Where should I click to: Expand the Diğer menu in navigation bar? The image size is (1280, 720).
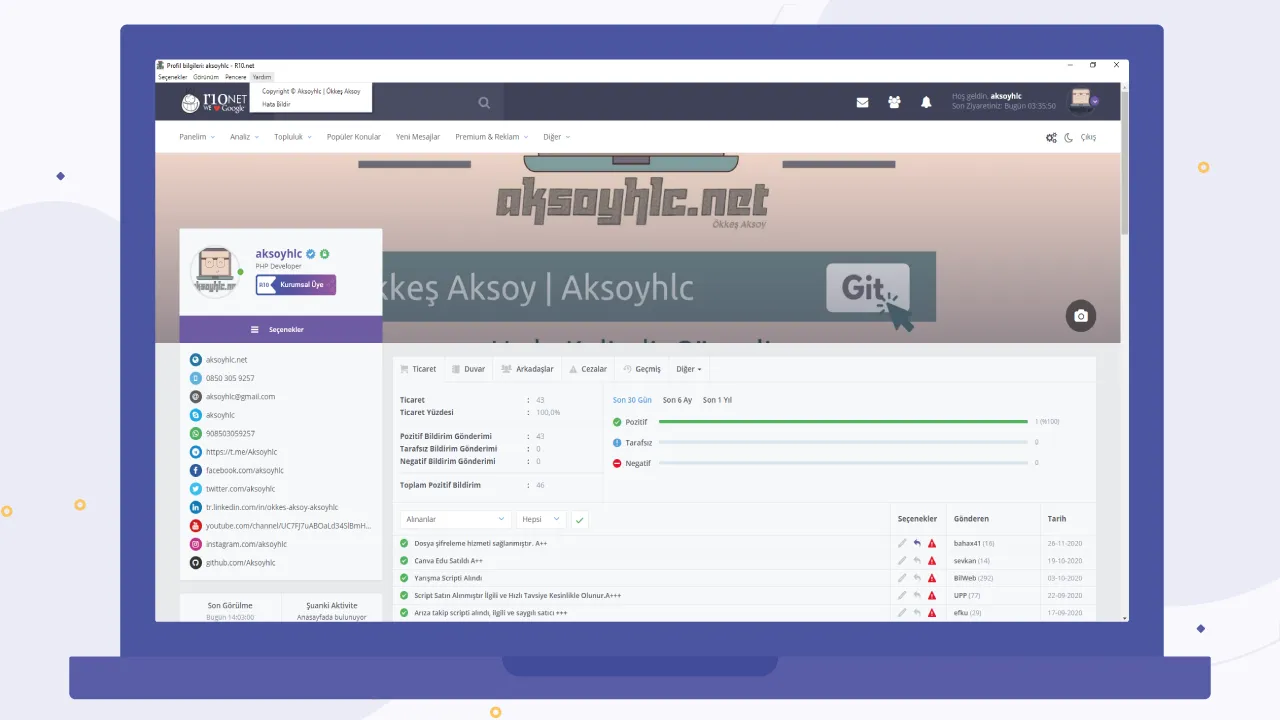(557, 137)
